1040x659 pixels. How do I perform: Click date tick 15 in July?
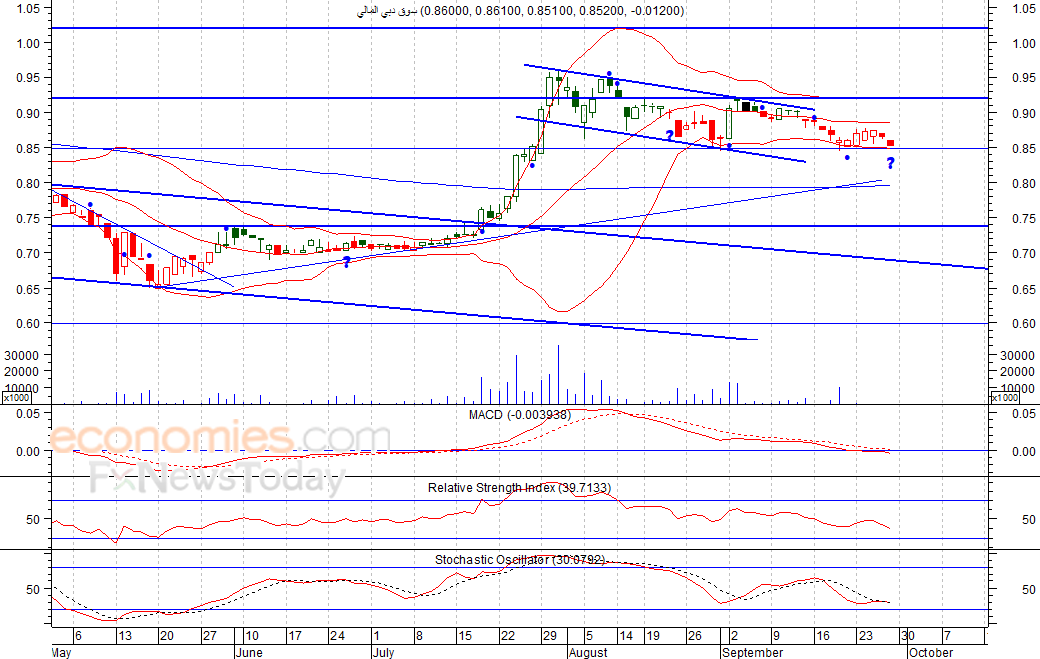point(464,636)
